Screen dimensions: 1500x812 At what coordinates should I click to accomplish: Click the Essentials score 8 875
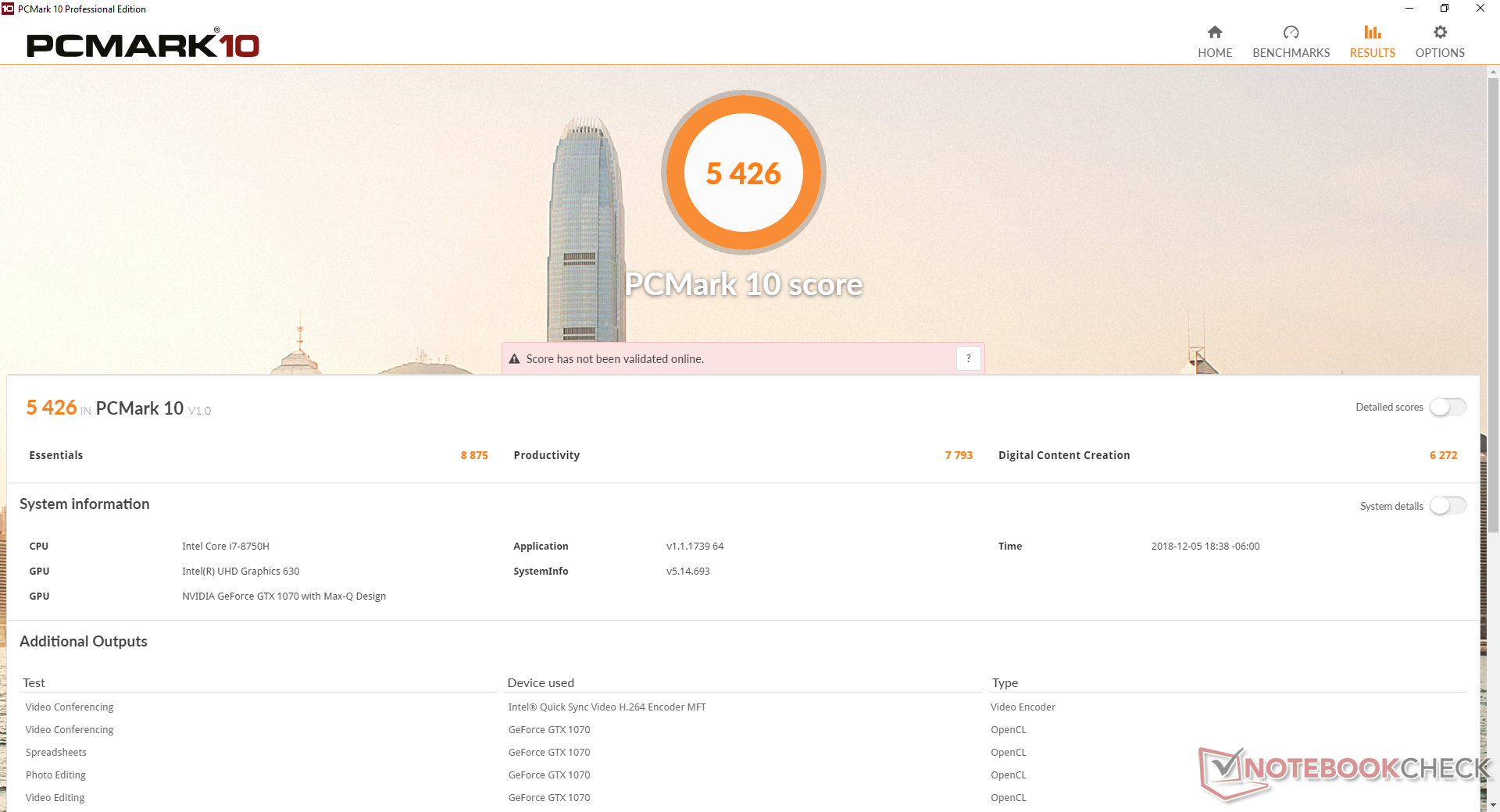click(x=474, y=455)
